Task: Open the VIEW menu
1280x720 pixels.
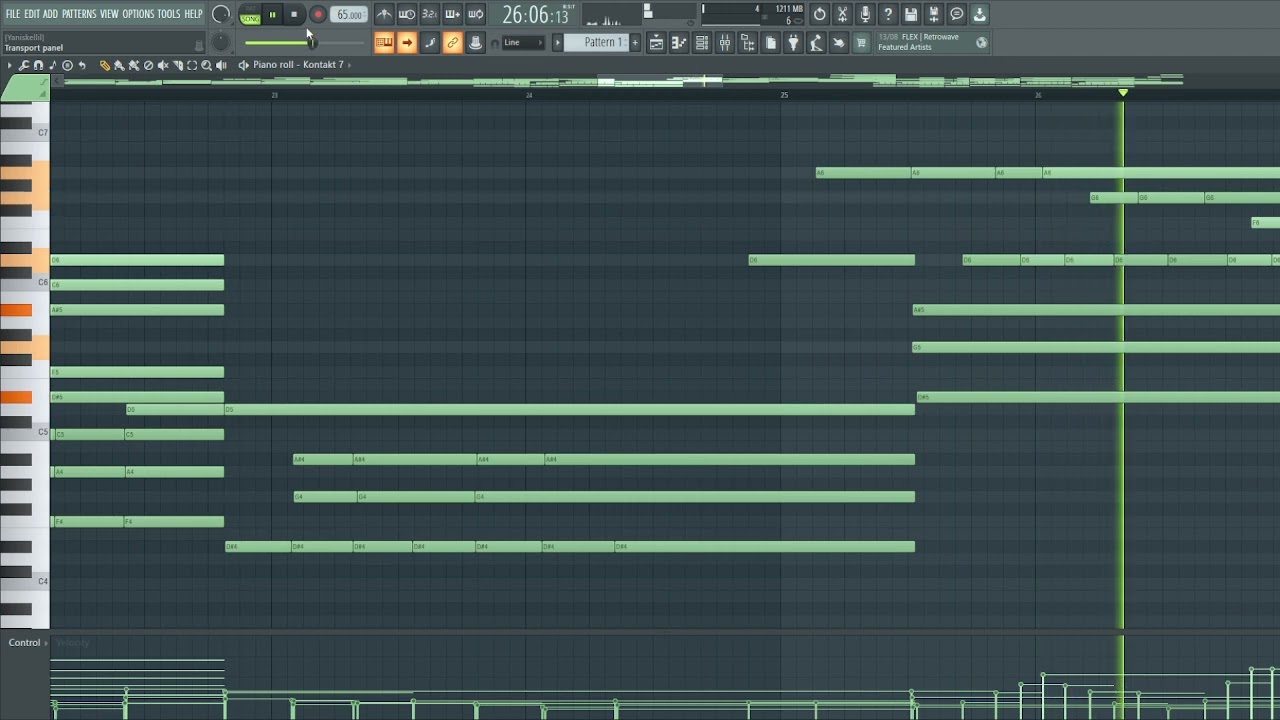Action: click(109, 14)
